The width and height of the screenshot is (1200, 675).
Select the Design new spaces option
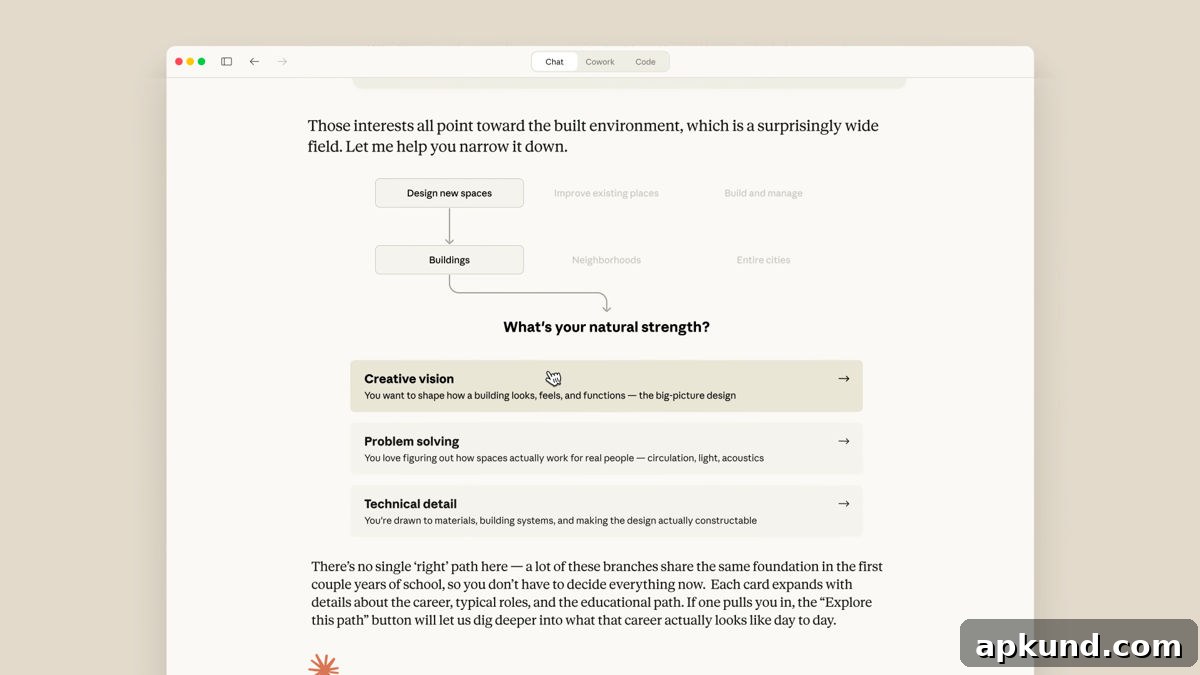pyautogui.click(x=449, y=193)
